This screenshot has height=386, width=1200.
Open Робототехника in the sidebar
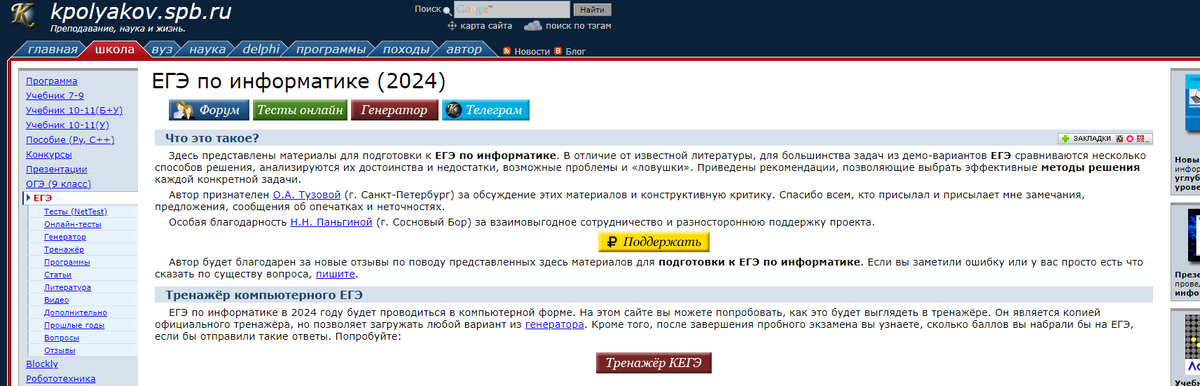pyautogui.click(x=61, y=379)
